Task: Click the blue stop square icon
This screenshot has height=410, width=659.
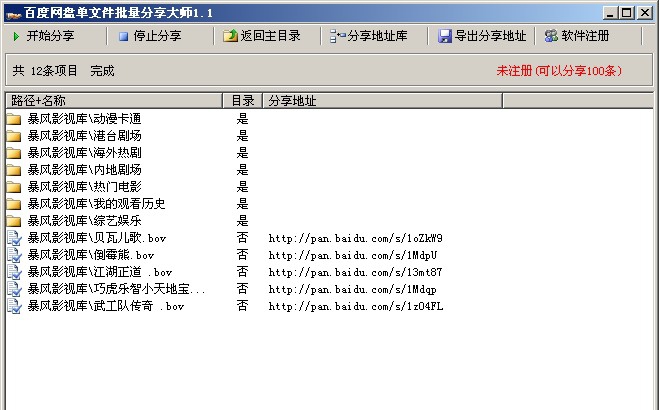Action: tap(123, 37)
